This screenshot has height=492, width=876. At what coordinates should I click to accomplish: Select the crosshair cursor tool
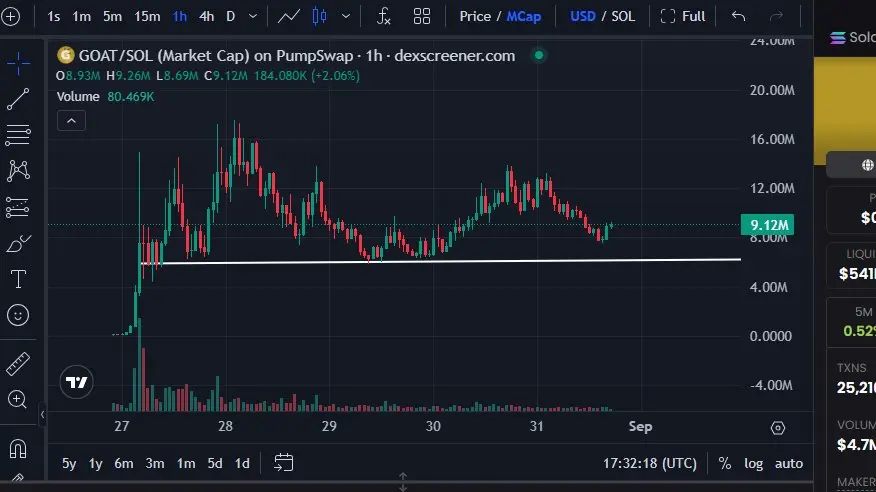point(18,63)
